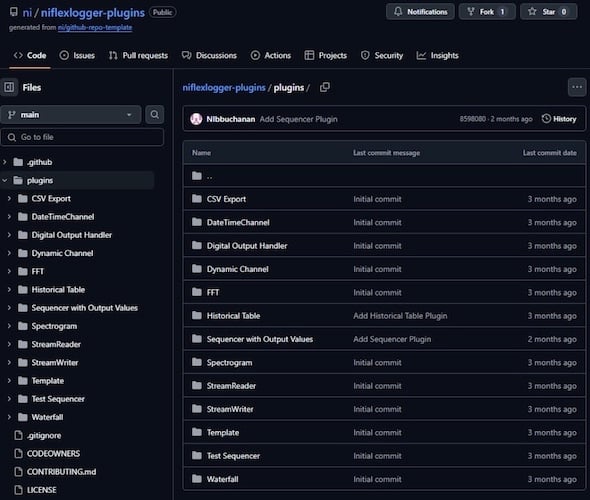Select StreamReader folder in file tree
This screenshot has width=590, height=500.
(56, 344)
